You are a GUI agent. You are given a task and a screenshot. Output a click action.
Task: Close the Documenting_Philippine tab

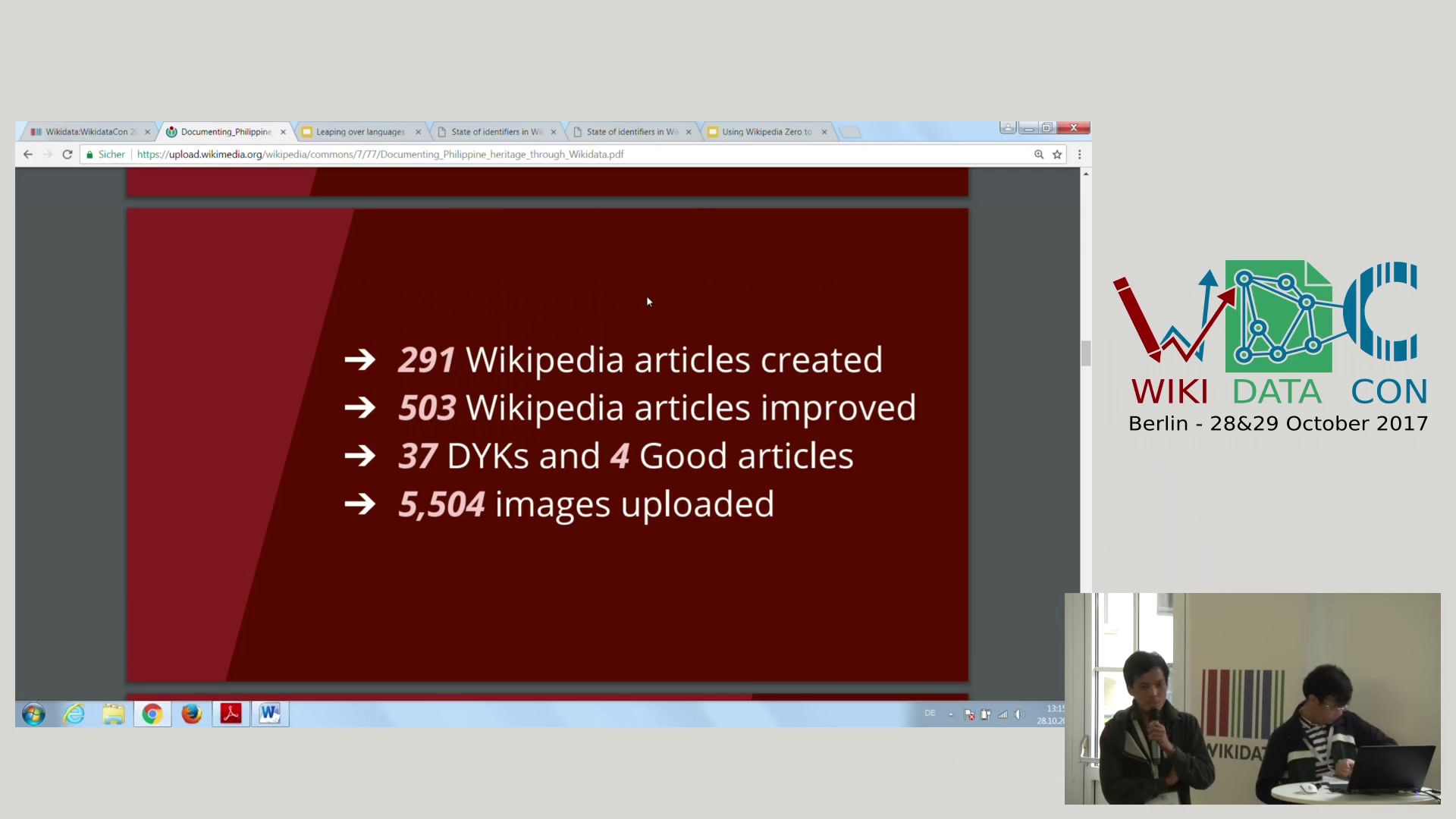(283, 132)
